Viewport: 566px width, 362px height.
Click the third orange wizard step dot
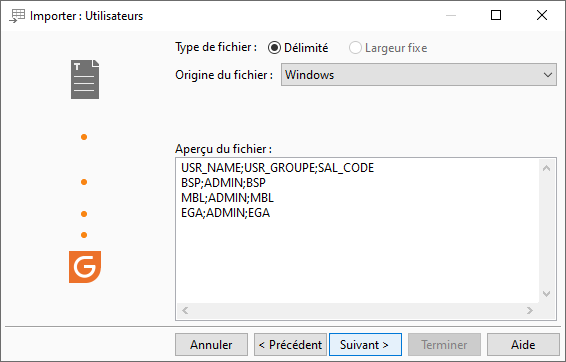point(84,214)
